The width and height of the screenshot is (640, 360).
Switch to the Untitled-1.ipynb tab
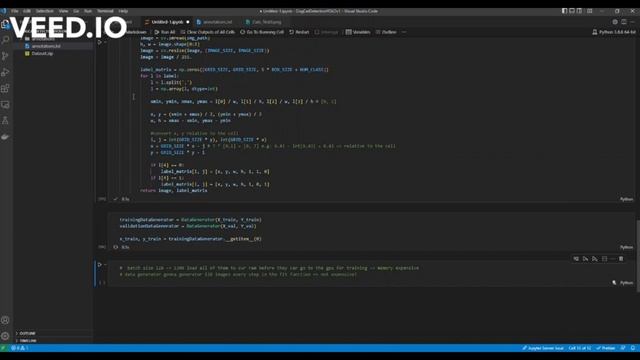click(167, 22)
